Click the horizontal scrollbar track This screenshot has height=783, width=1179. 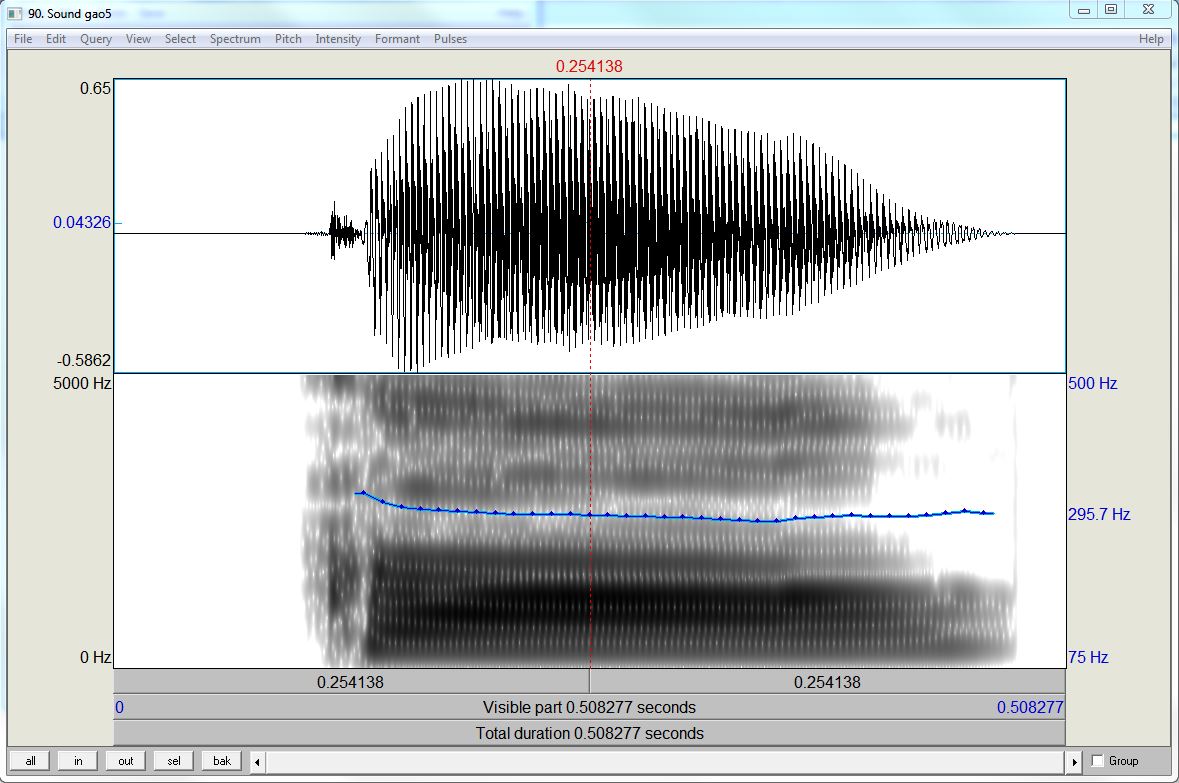pos(665,762)
